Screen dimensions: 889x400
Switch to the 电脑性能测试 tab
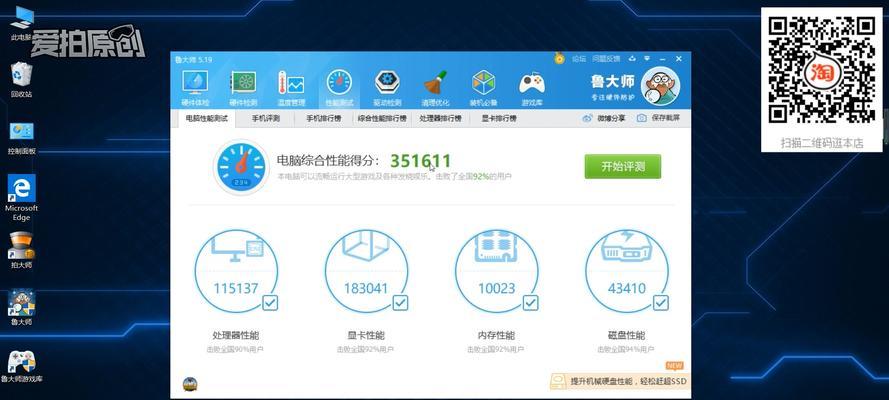[x=206, y=119]
